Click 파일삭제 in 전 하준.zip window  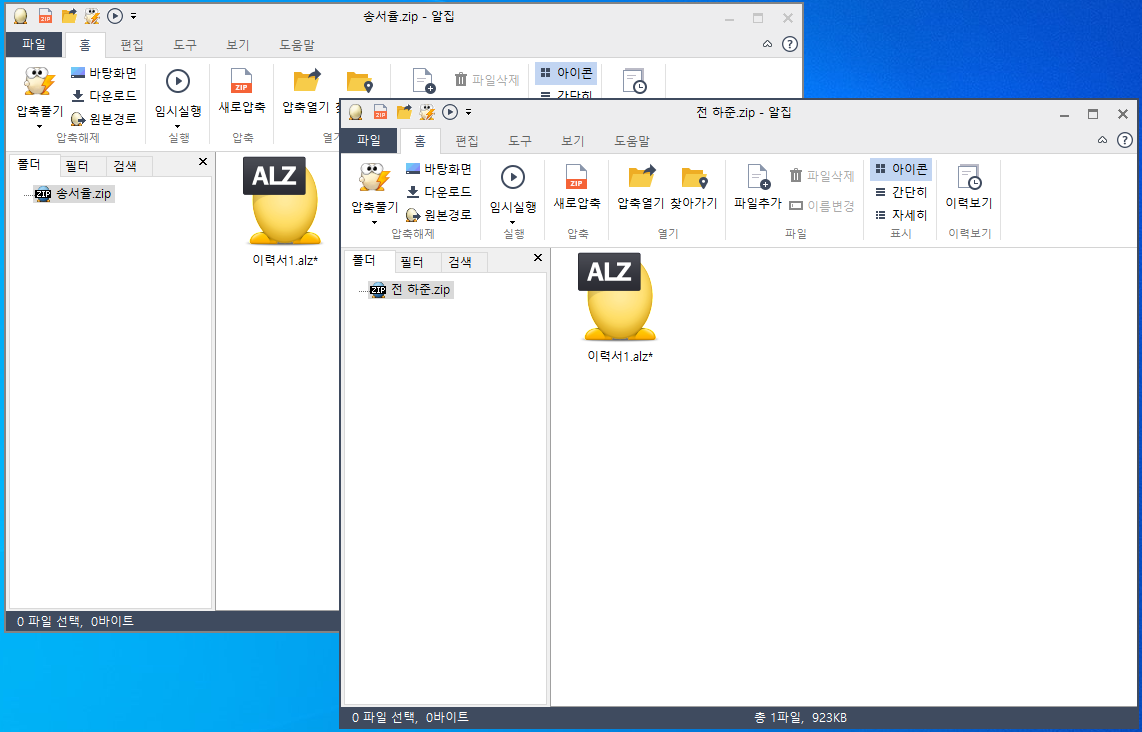(x=822, y=176)
